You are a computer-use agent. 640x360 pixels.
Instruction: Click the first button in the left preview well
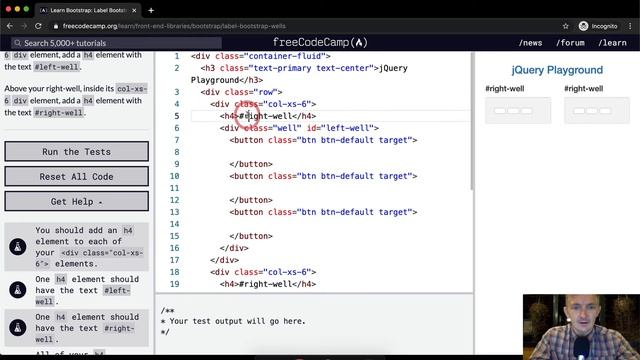[x=500, y=111]
